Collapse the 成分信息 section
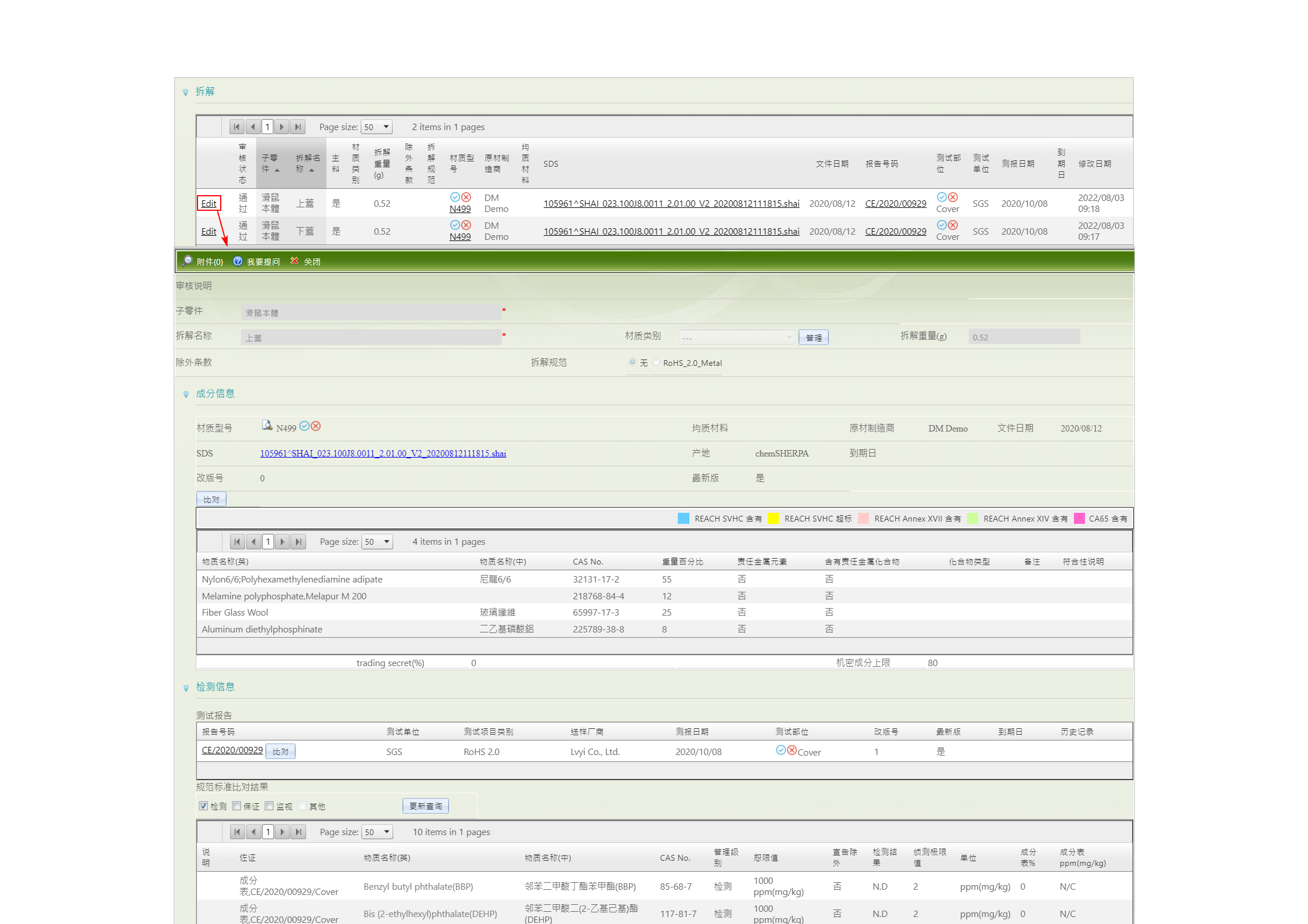Viewport: 1308px width, 924px height. coord(186,394)
